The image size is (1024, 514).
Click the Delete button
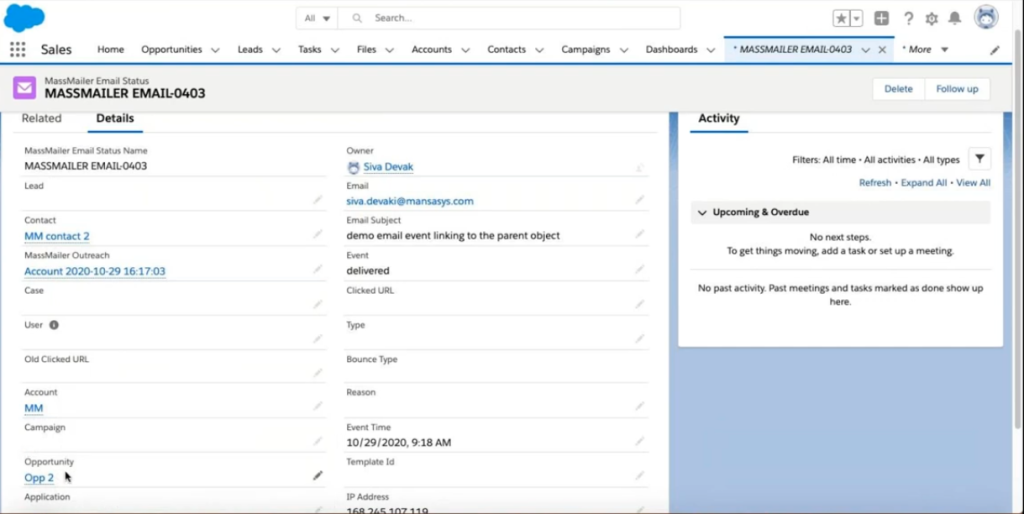[899, 89]
